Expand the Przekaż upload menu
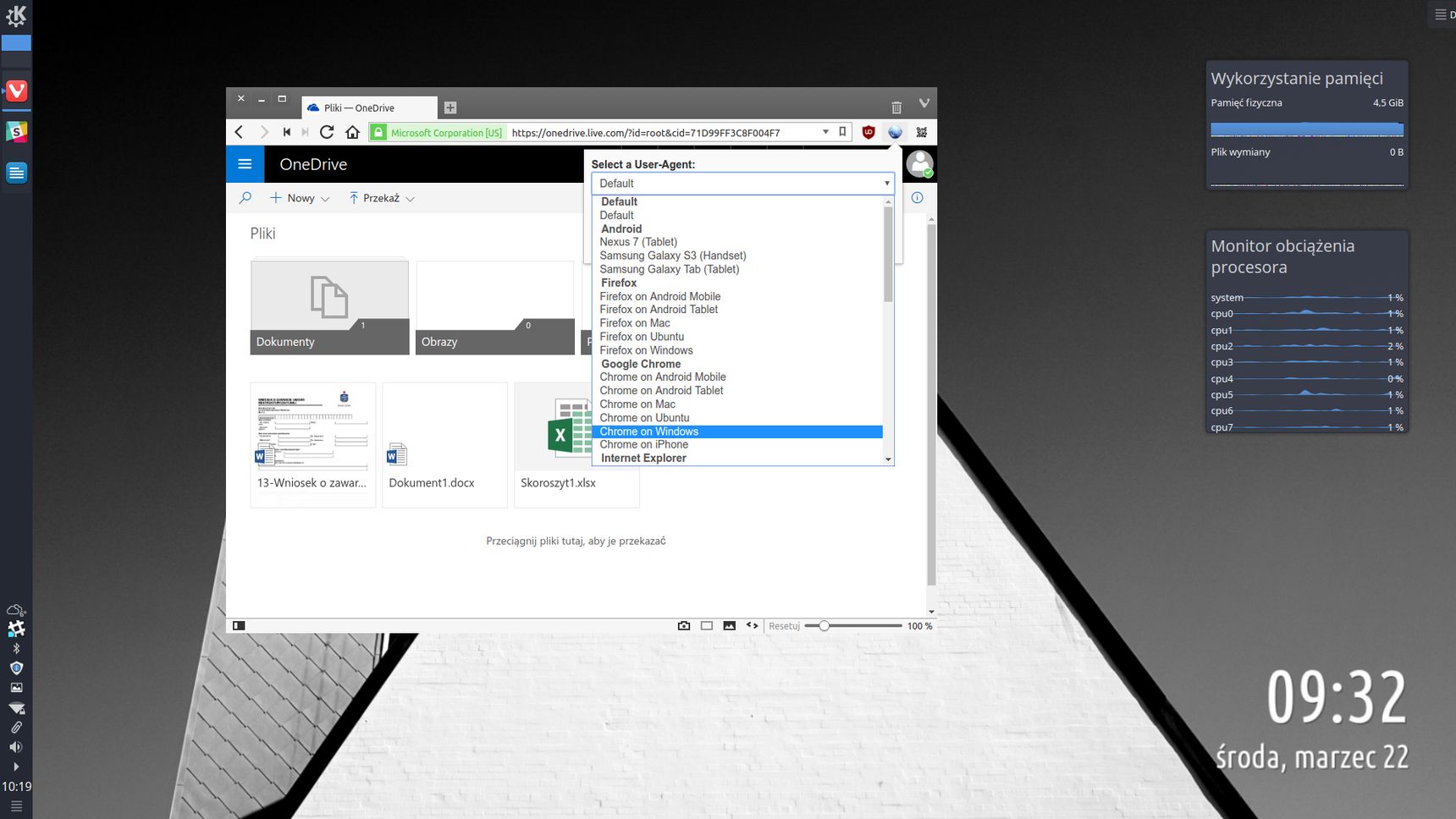 point(381,198)
